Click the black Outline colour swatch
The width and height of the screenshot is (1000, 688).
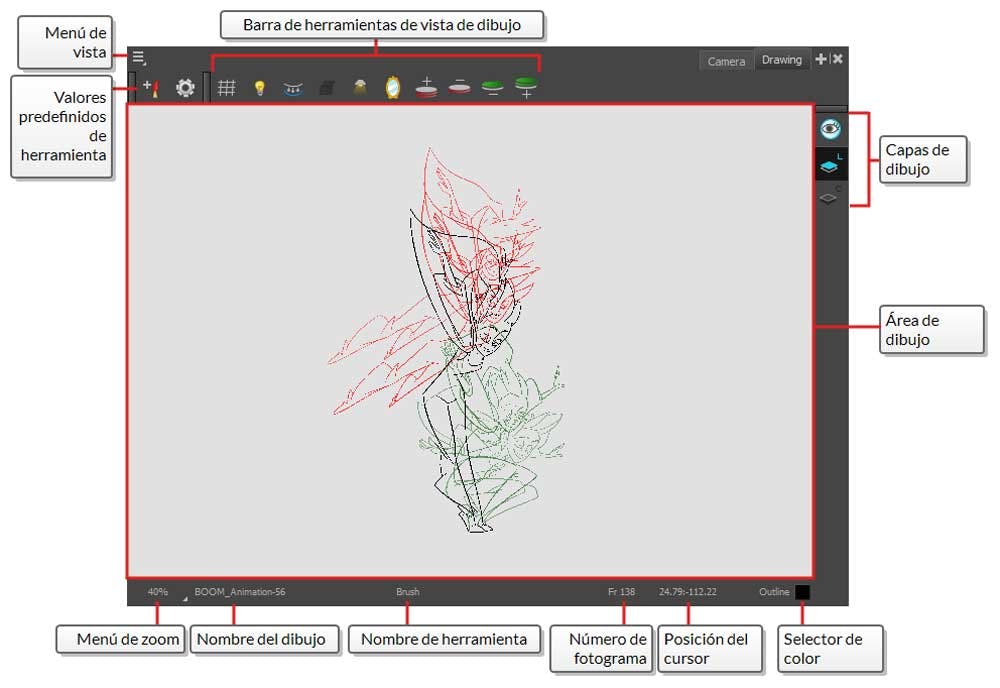click(x=802, y=592)
